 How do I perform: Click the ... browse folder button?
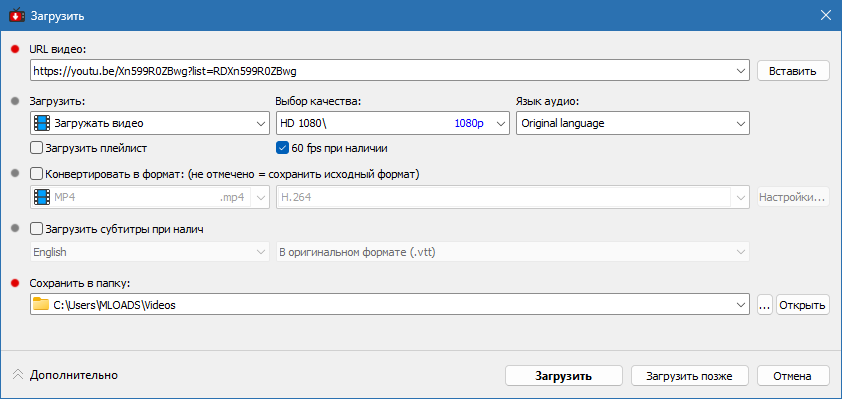point(765,304)
